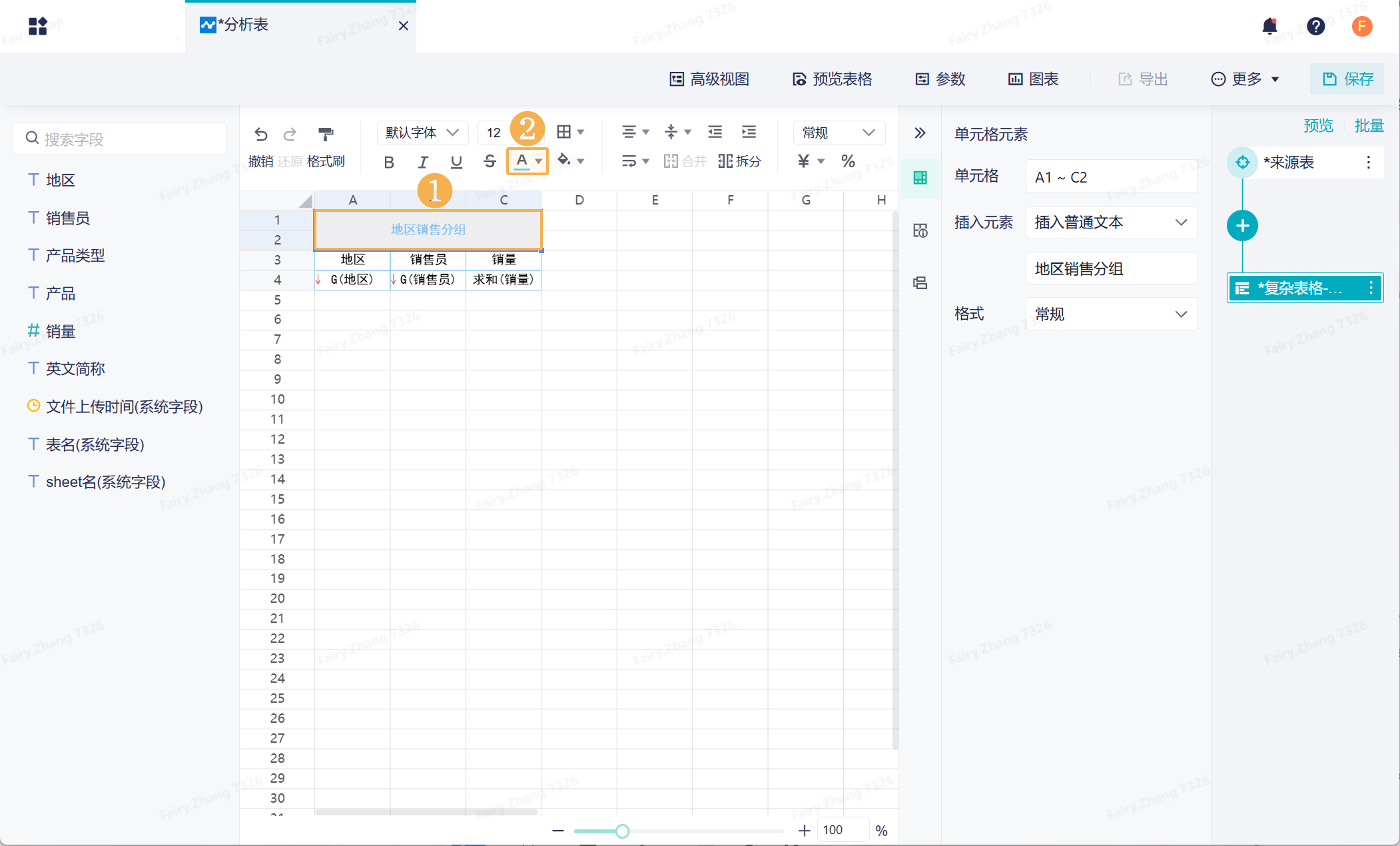Click the fill color bucket icon

(564, 160)
